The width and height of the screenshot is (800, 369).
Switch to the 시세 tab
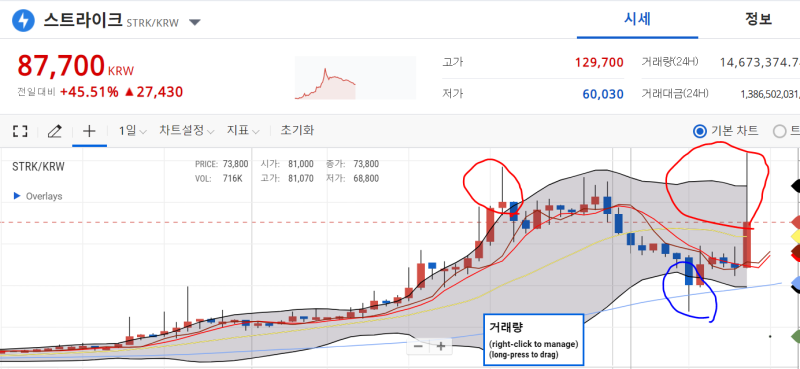(637, 19)
